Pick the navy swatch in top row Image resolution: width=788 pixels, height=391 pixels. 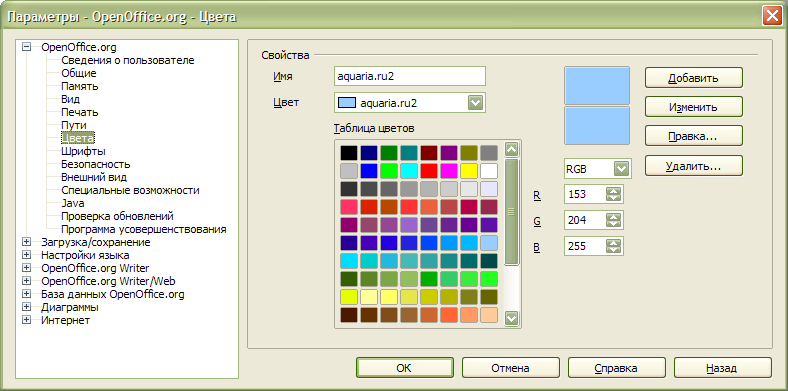[369, 153]
